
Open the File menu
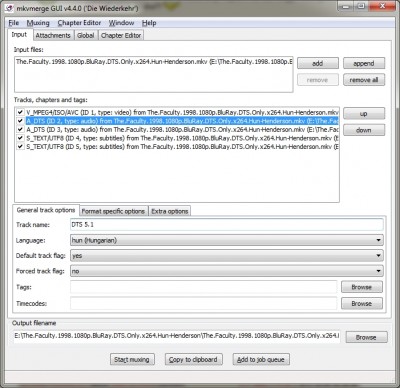pyautogui.click(x=14, y=23)
